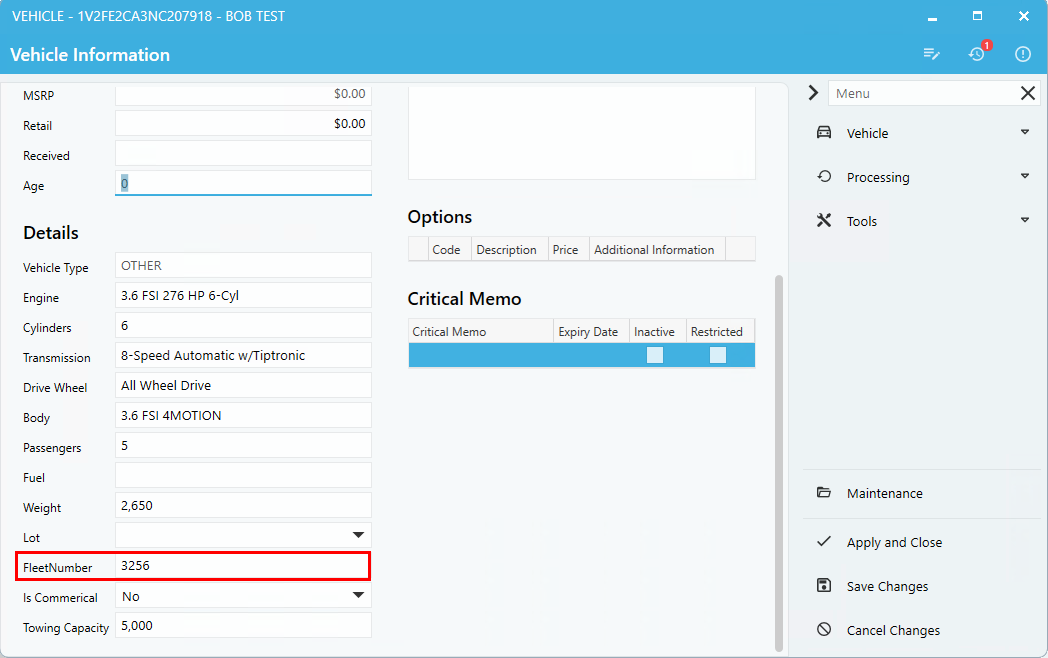The height and width of the screenshot is (658, 1048).
Task: Expand the Vehicle menu section
Action: (1024, 133)
